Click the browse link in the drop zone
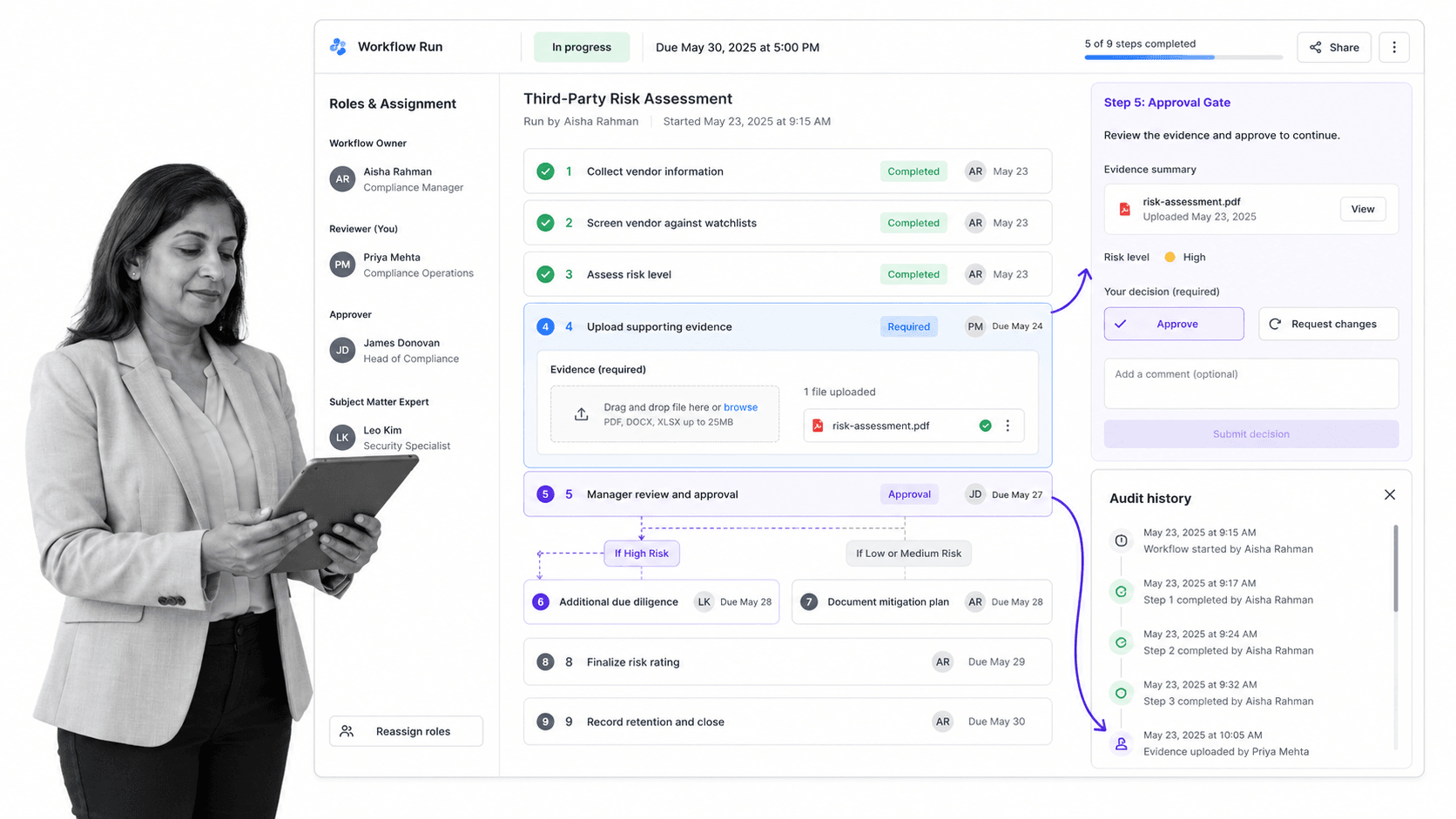This screenshot has width=1456, height=819. (x=740, y=407)
